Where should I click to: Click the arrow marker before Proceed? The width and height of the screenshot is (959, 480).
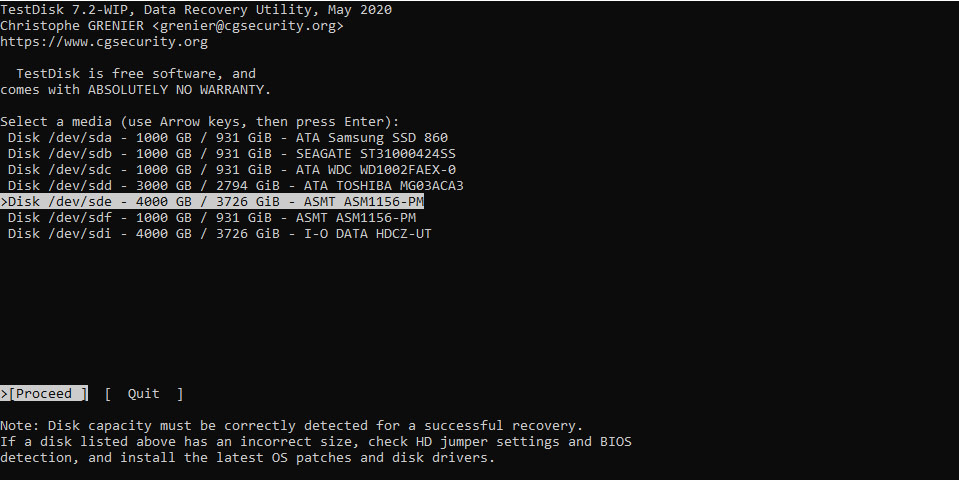point(4,394)
